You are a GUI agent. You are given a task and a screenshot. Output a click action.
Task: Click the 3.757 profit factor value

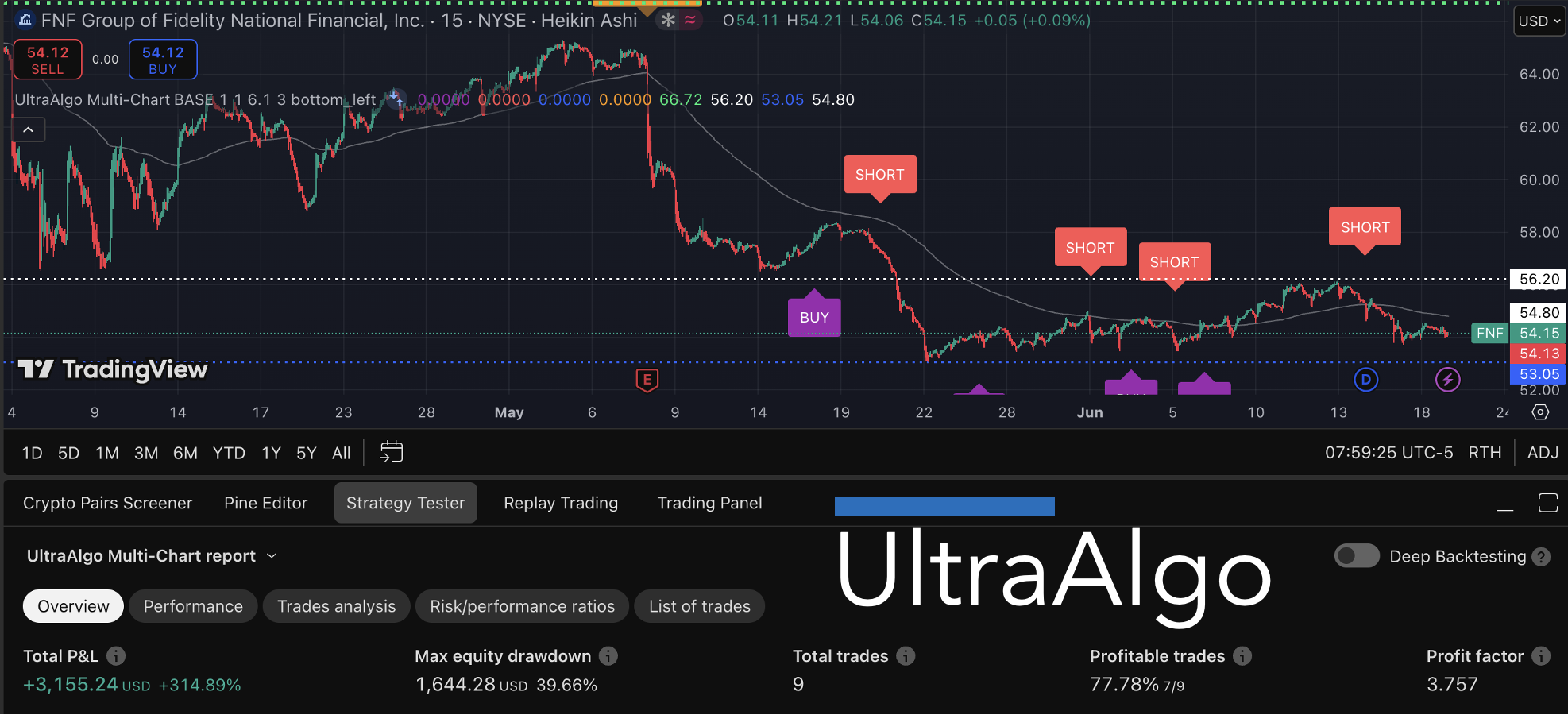point(1452,685)
